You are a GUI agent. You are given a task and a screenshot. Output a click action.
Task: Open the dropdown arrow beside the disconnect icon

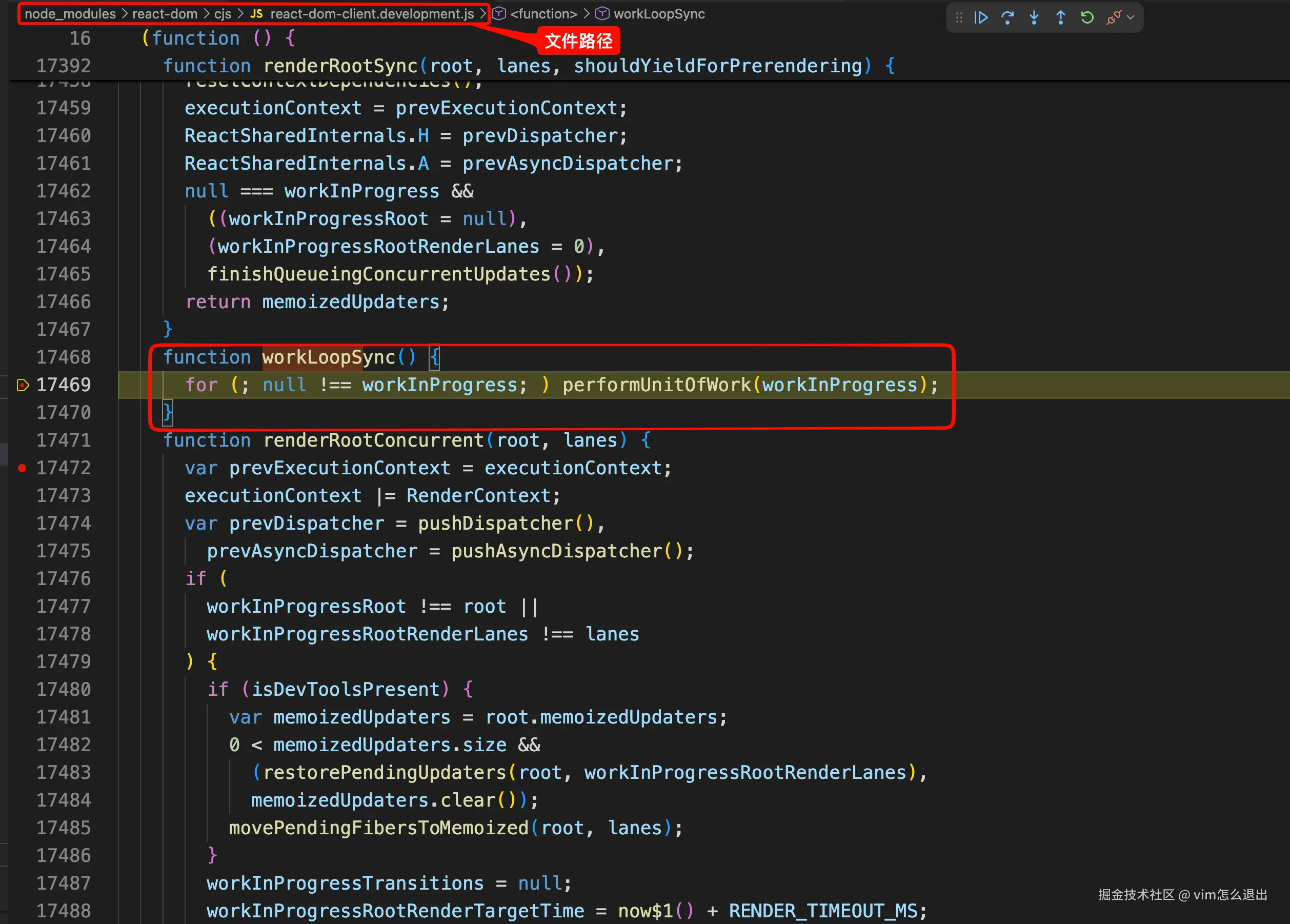[x=1131, y=17]
